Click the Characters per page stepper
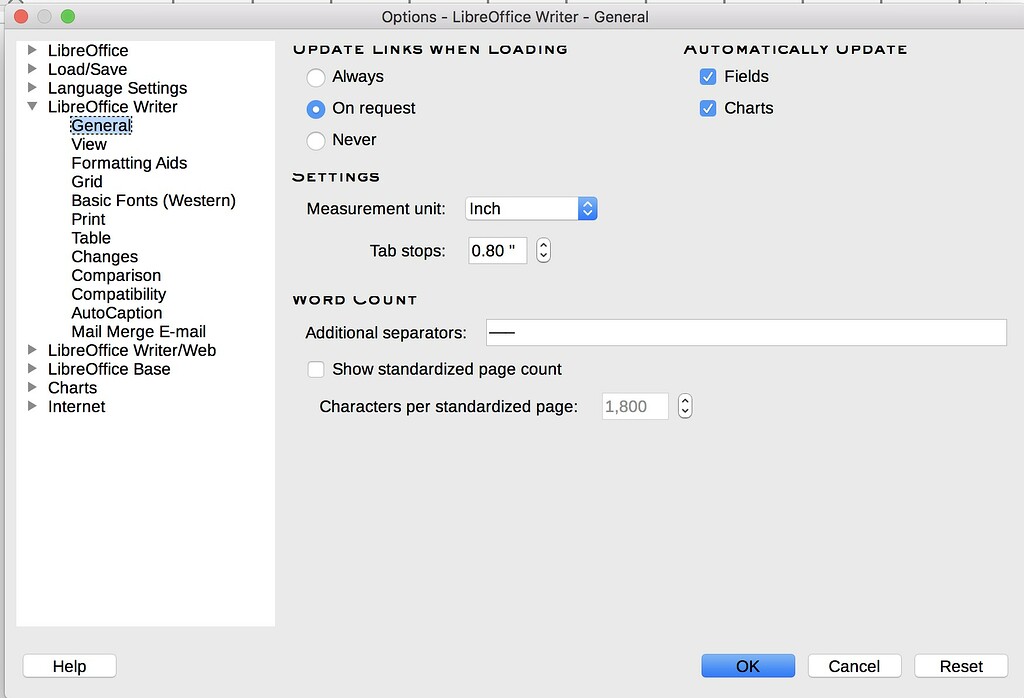This screenshot has height=698, width=1024. pos(684,406)
